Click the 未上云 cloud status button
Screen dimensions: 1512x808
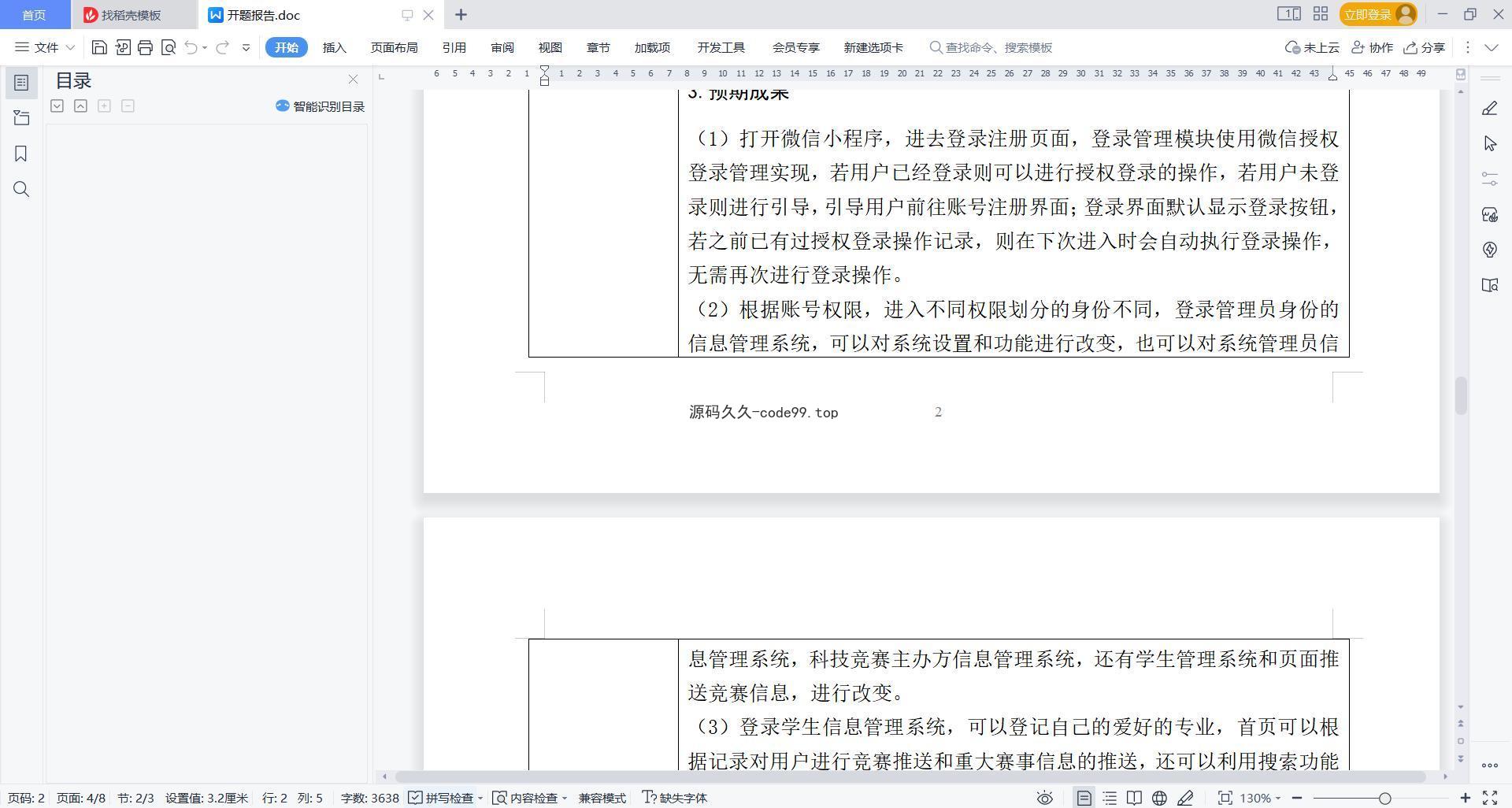click(1312, 47)
